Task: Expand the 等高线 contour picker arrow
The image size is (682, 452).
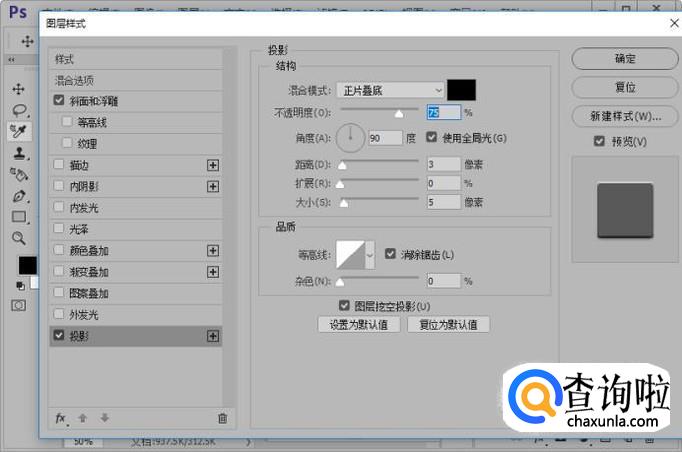Action: 370,256
